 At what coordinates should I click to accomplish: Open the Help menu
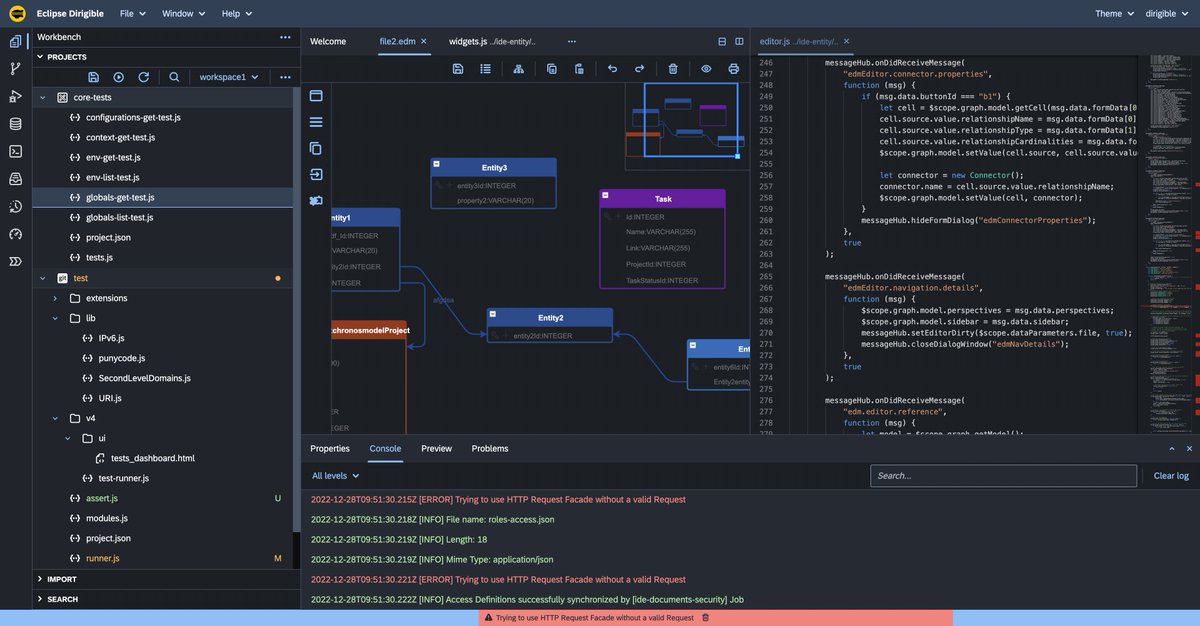click(236, 13)
